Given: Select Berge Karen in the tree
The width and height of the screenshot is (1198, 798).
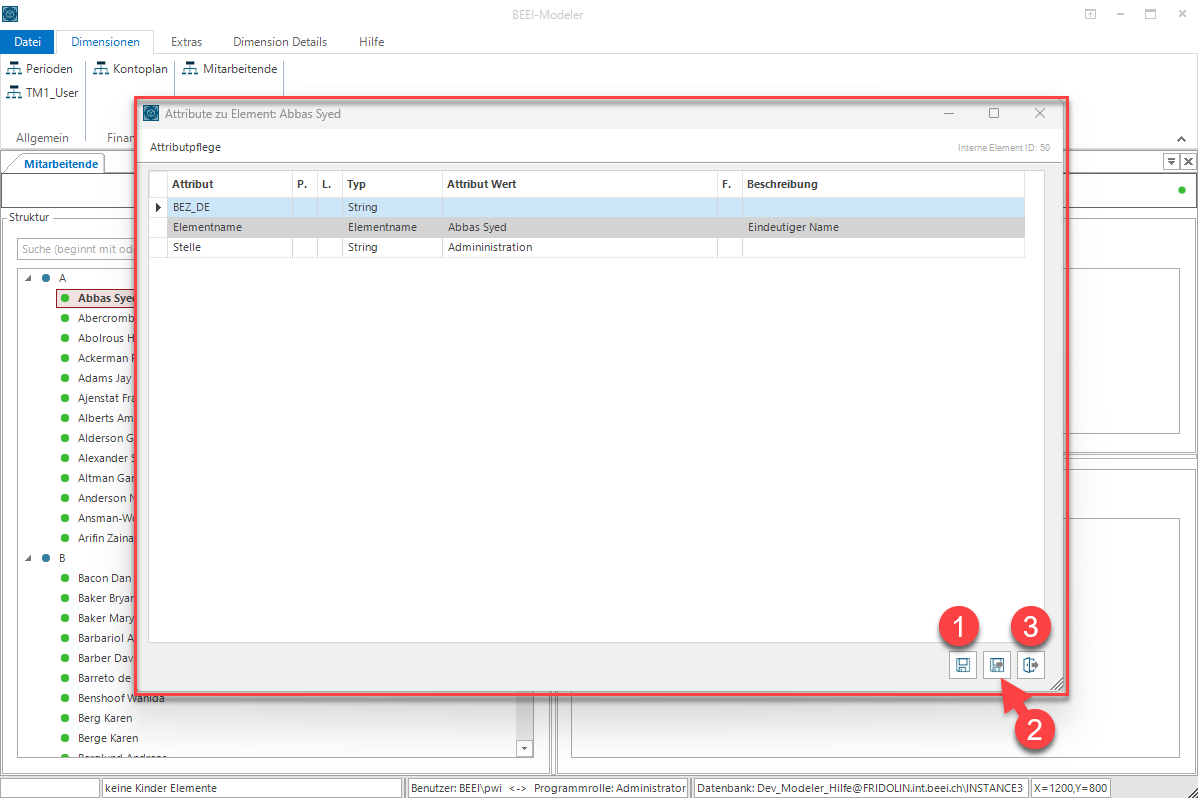Looking at the screenshot, I should coord(108,738).
